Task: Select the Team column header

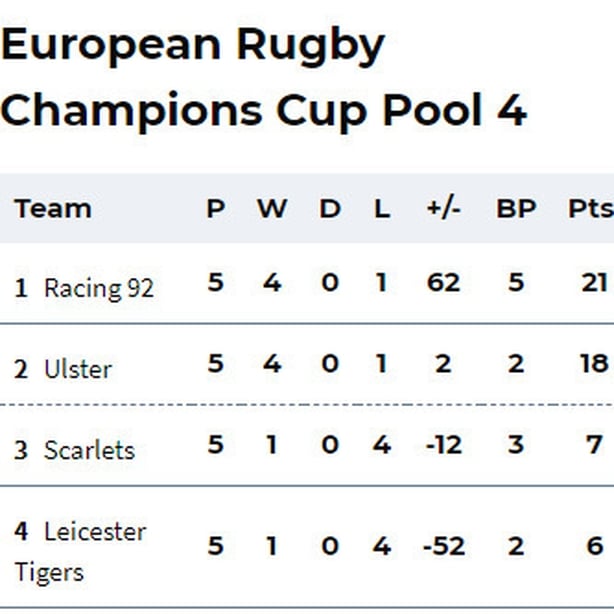Action: tap(53, 209)
